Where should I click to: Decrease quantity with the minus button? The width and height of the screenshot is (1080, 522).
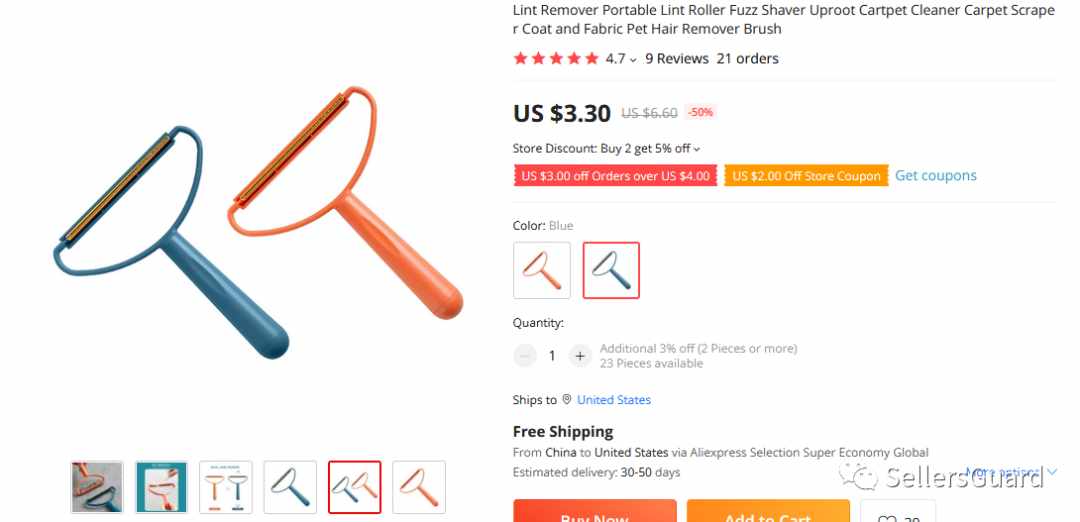tap(524, 355)
